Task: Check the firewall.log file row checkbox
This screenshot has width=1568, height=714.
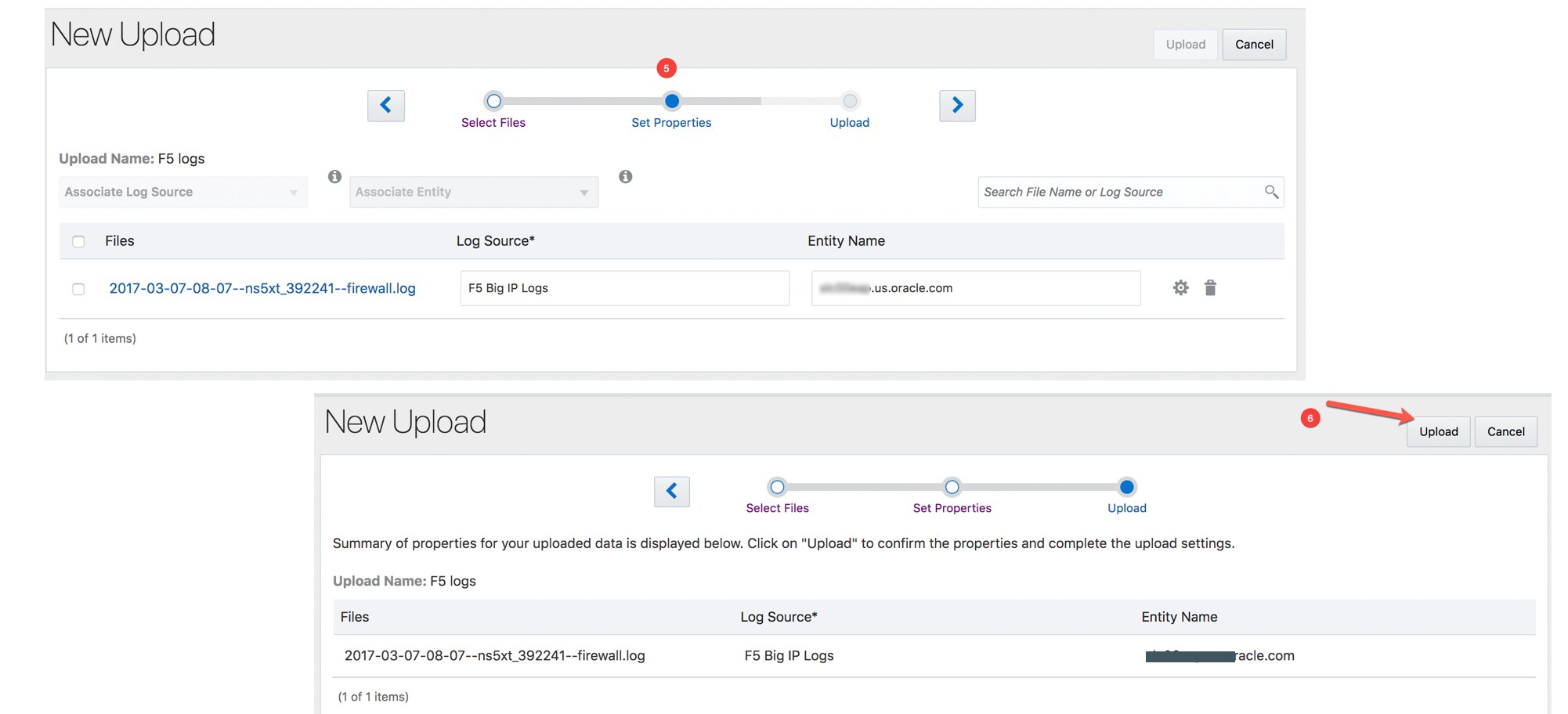Action: click(x=78, y=290)
